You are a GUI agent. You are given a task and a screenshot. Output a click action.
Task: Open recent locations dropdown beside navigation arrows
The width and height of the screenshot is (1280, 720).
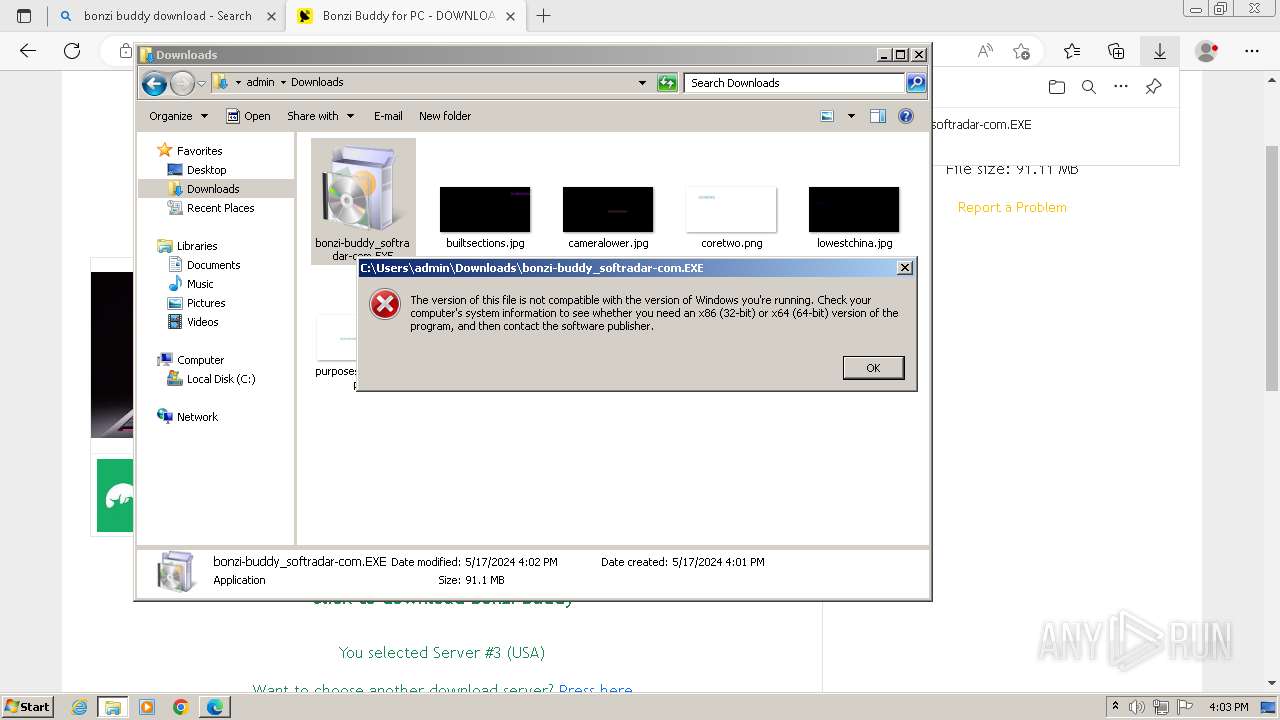click(x=201, y=83)
